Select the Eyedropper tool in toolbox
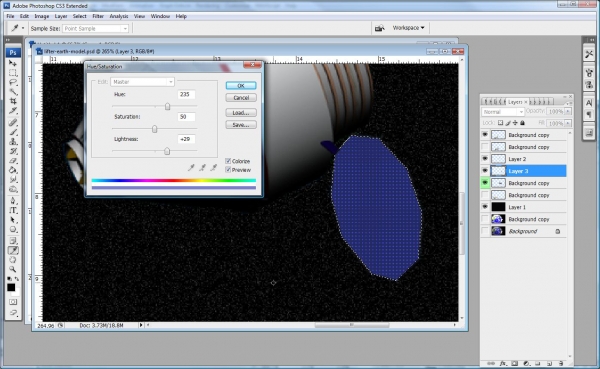The image size is (600, 369). [x=13, y=251]
